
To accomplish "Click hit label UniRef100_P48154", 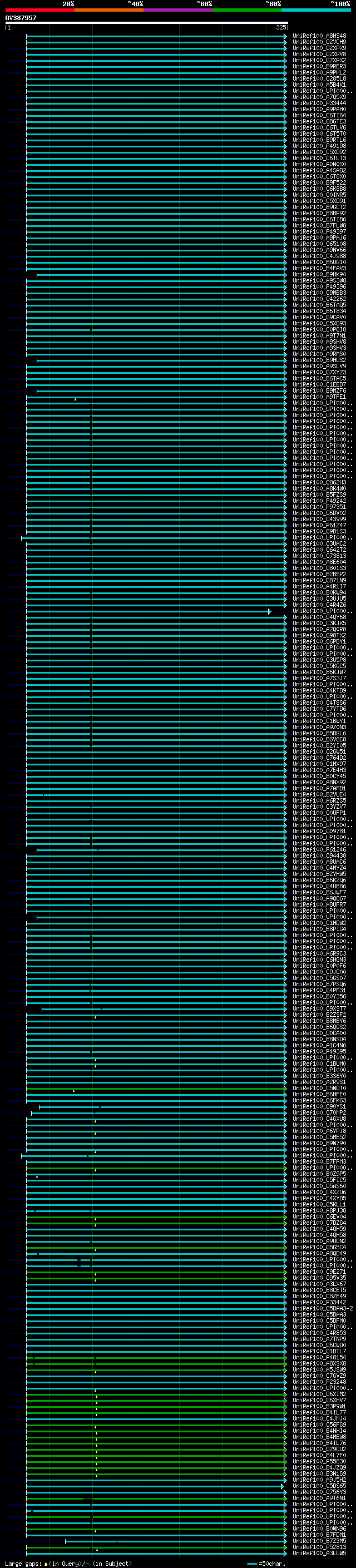I will 319,1357.
